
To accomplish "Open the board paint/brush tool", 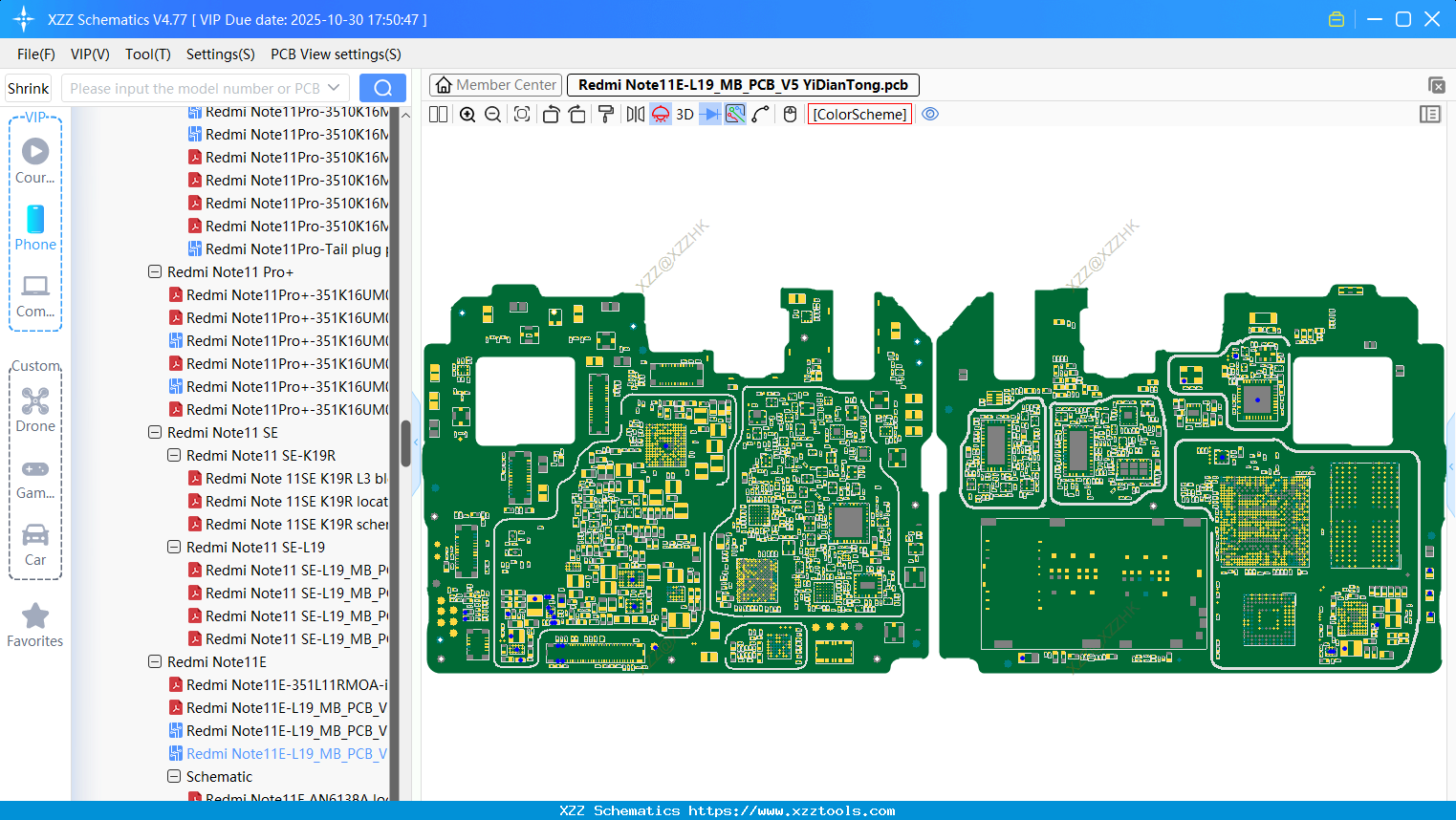I will (604, 114).
